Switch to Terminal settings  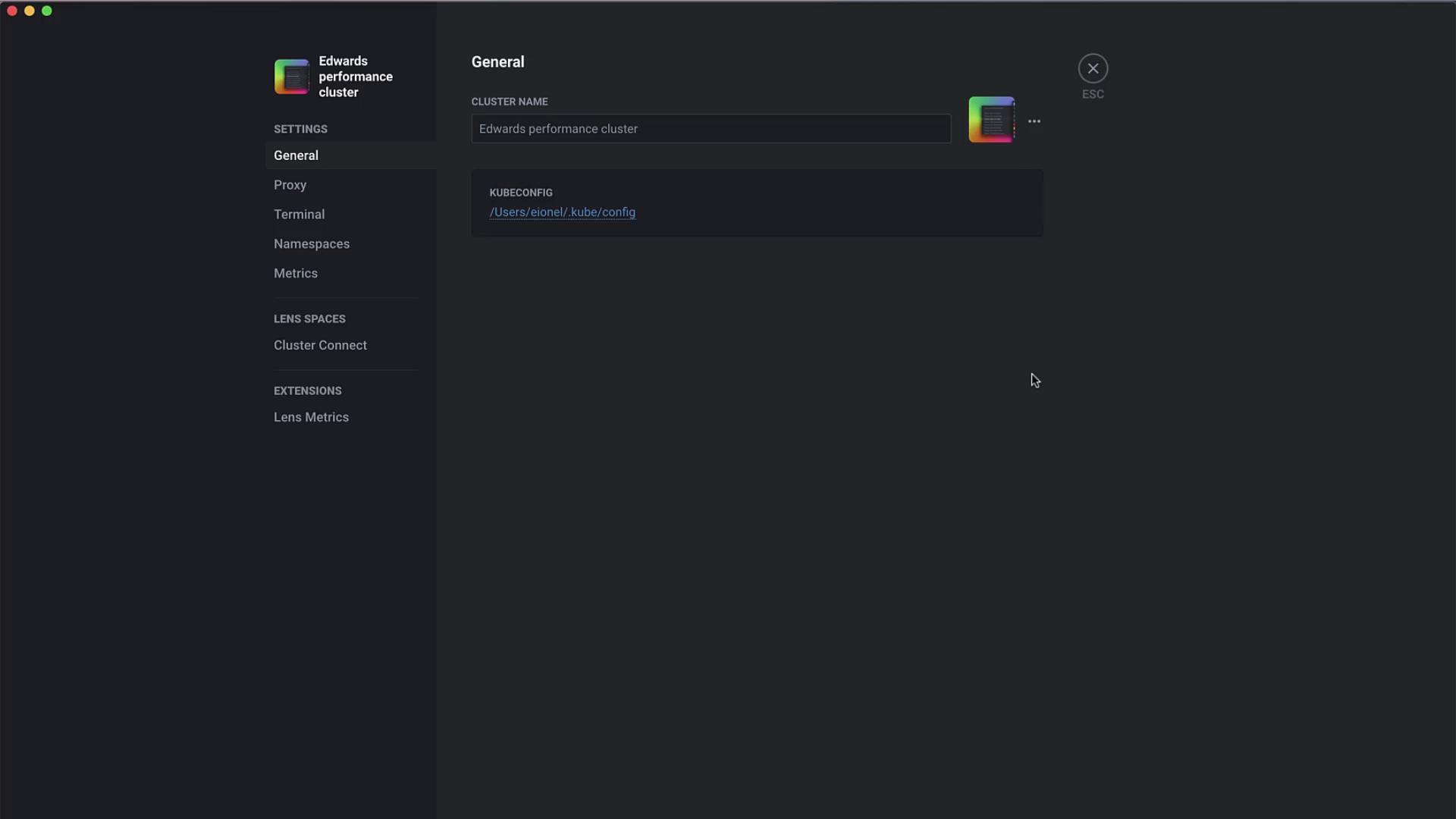pyautogui.click(x=299, y=215)
